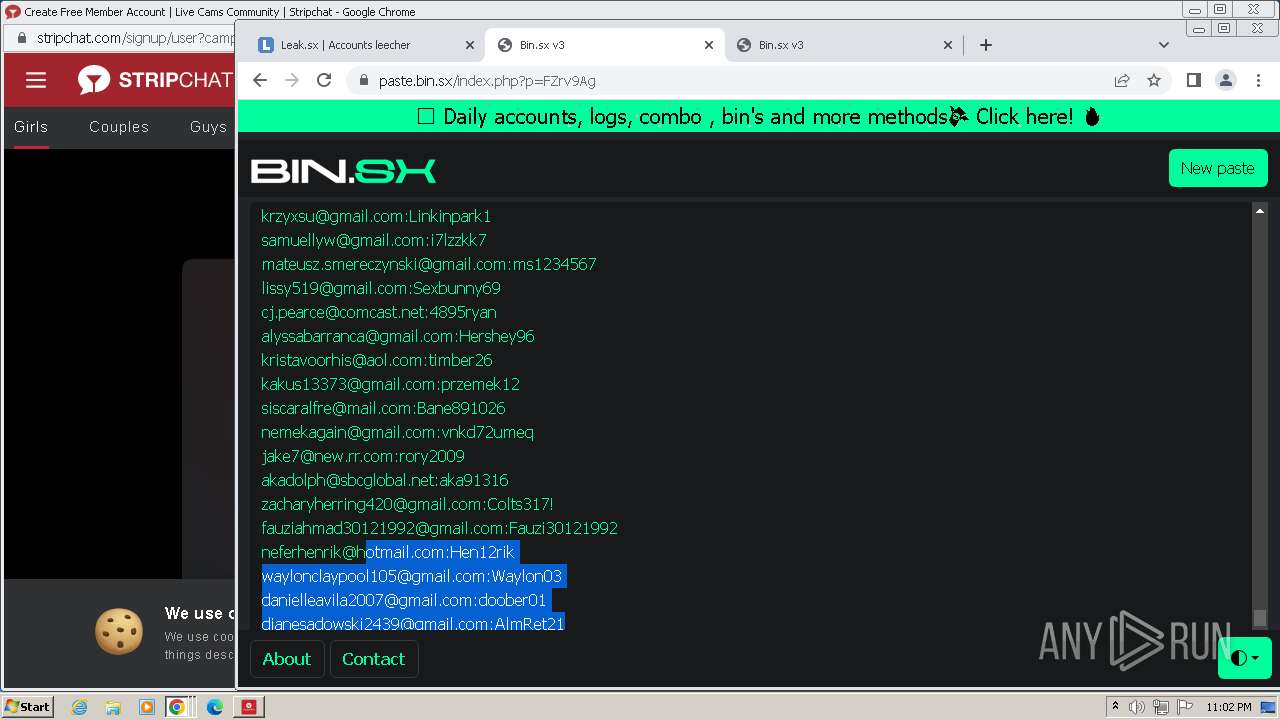Switch to Leak.sx Accounts leecher tab

[x=365, y=45]
